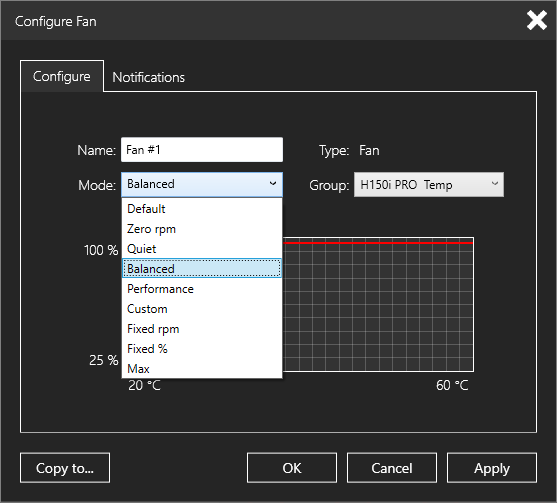Choose the Fixed % option

tap(202, 349)
